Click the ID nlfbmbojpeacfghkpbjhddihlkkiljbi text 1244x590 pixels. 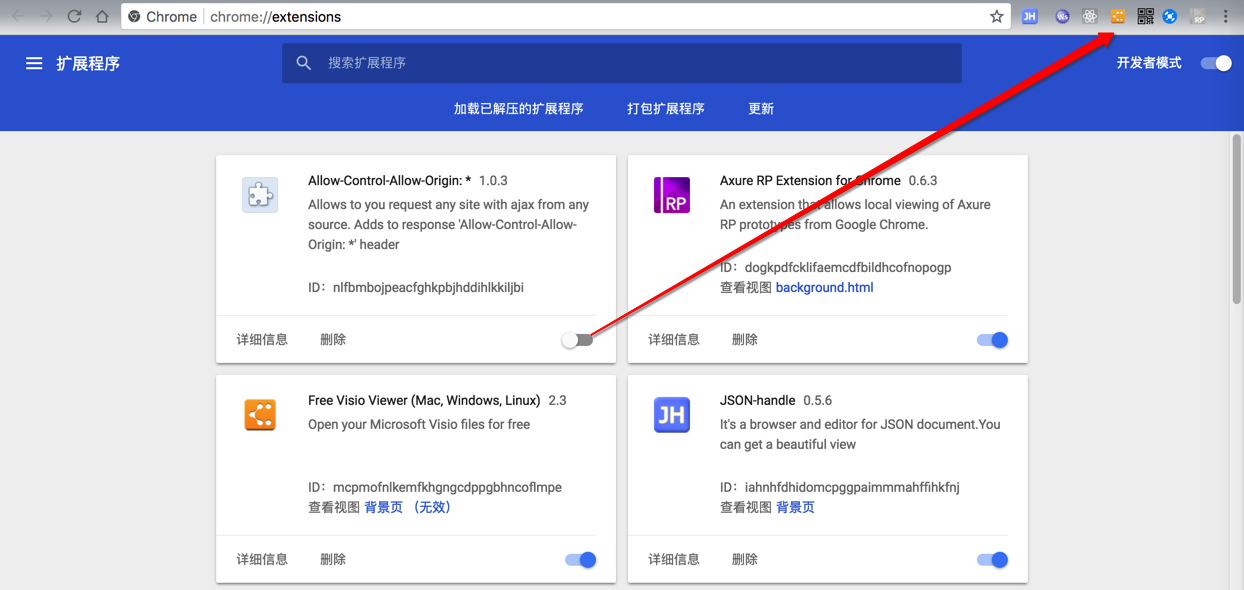point(416,288)
